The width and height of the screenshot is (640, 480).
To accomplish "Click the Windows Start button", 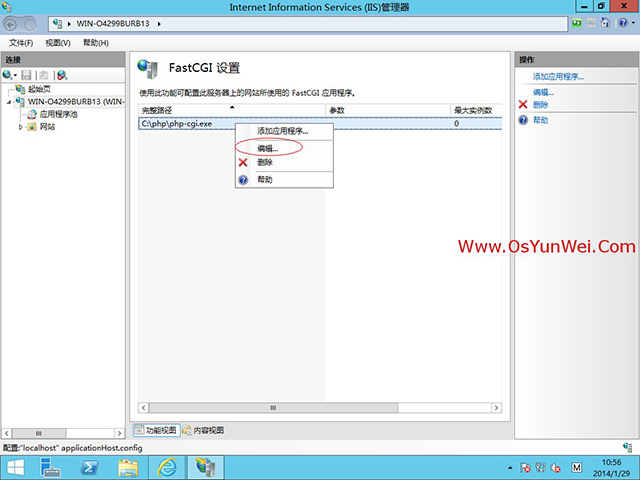I will click(17, 467).
